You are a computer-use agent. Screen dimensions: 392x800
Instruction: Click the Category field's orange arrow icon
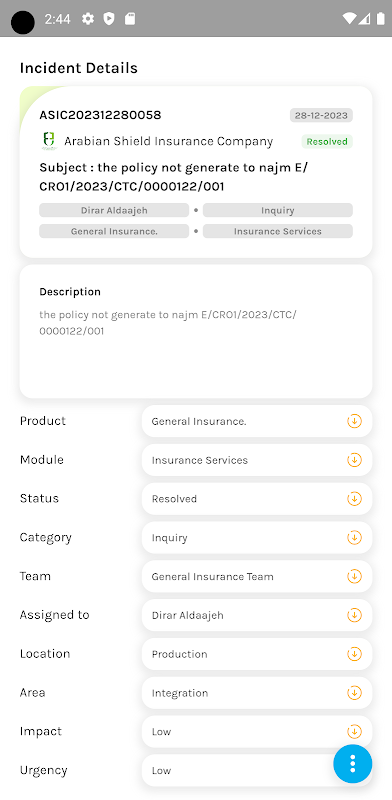(x=354, y=538)
